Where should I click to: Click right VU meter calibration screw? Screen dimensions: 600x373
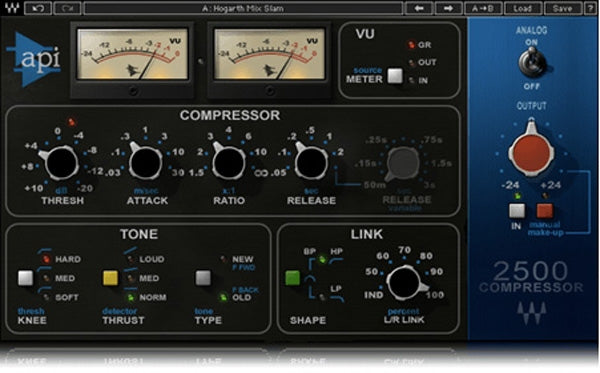(270, 91)
